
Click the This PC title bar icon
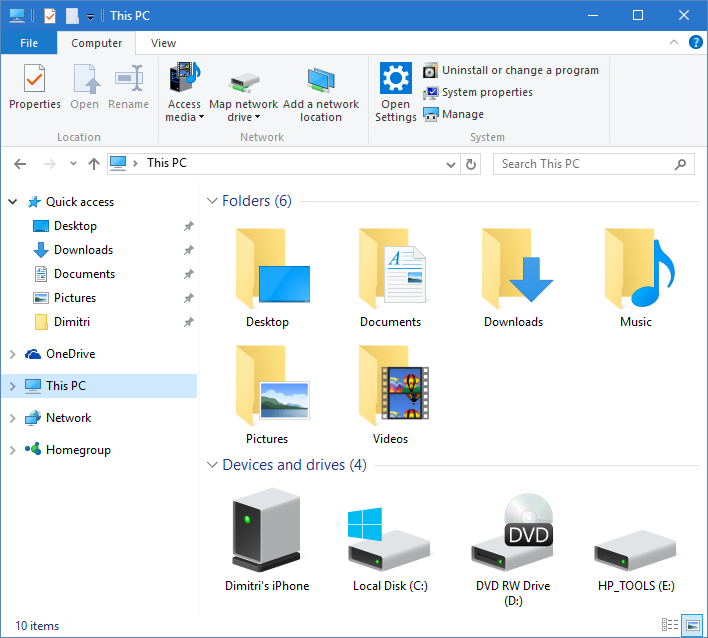(x=17, y=16)
